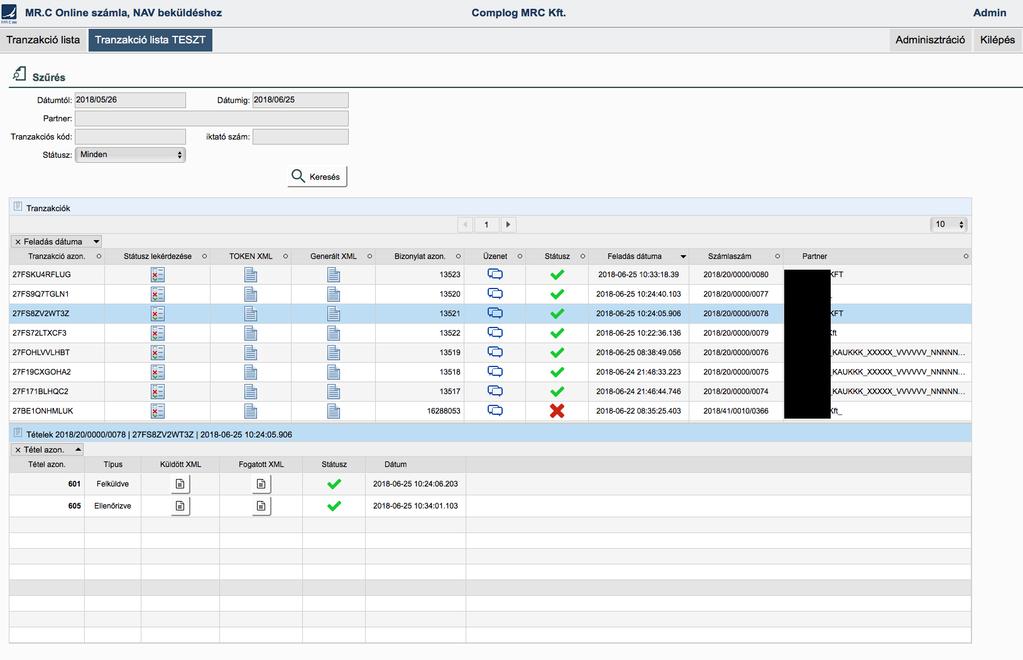Open TOKEN XML document for 27FS9Q7TGLN1
This screenshot has height=660, width=1023.
[251, 294]
